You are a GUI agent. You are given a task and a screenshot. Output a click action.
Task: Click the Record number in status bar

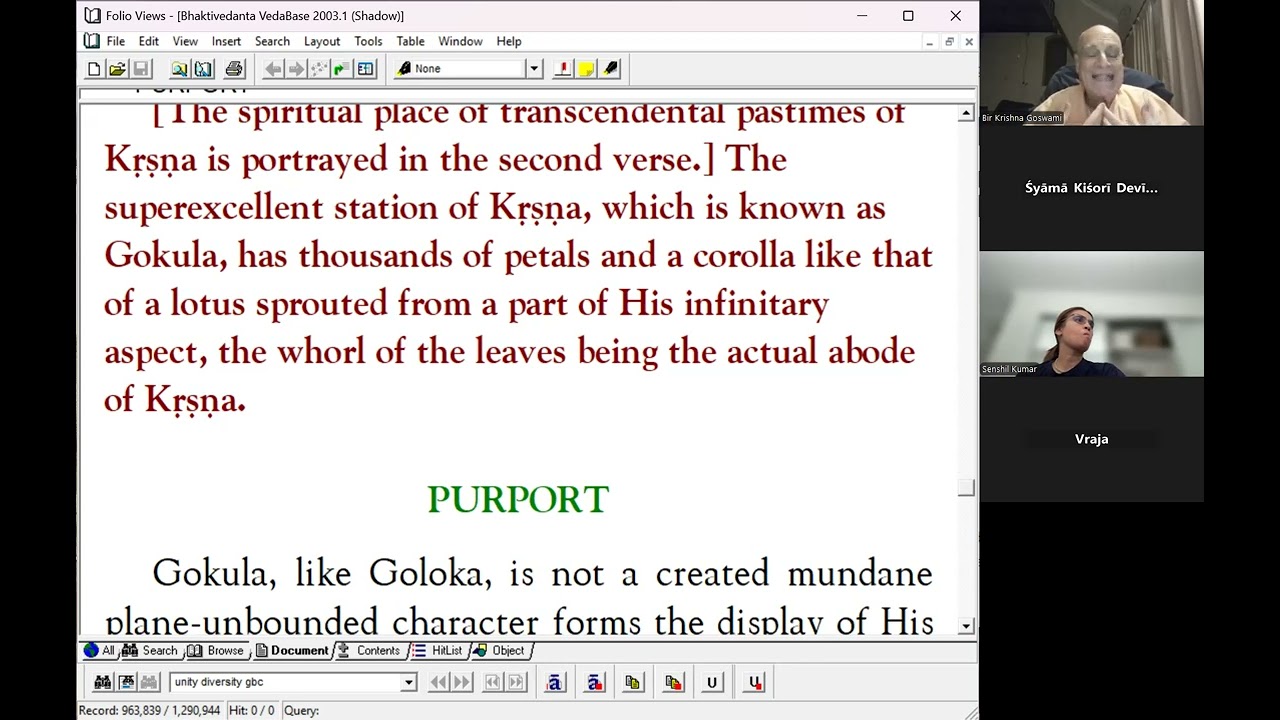pyautogui.click(x=150, y=710)
